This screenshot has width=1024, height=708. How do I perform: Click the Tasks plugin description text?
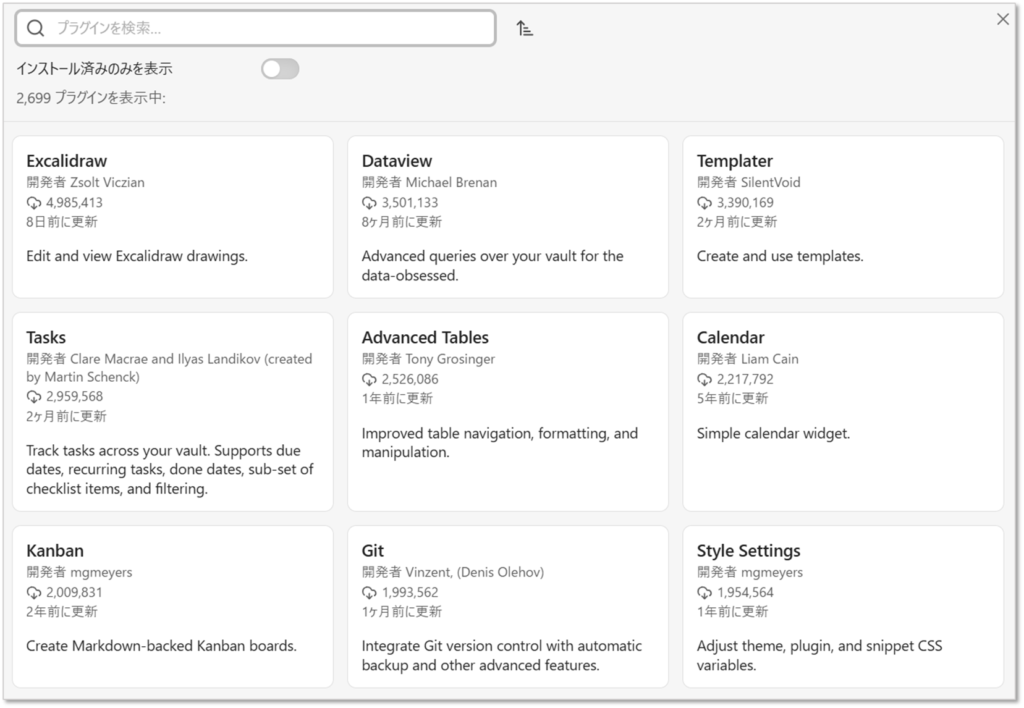tap(170, 470)
